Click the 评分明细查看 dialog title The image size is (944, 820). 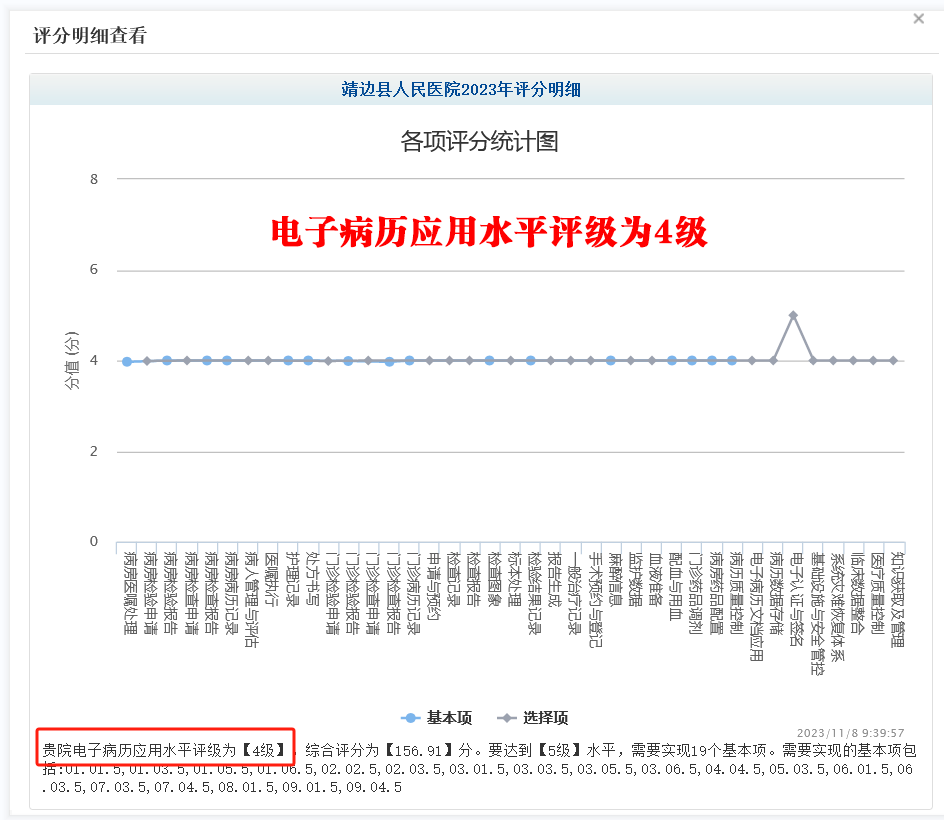90,36
